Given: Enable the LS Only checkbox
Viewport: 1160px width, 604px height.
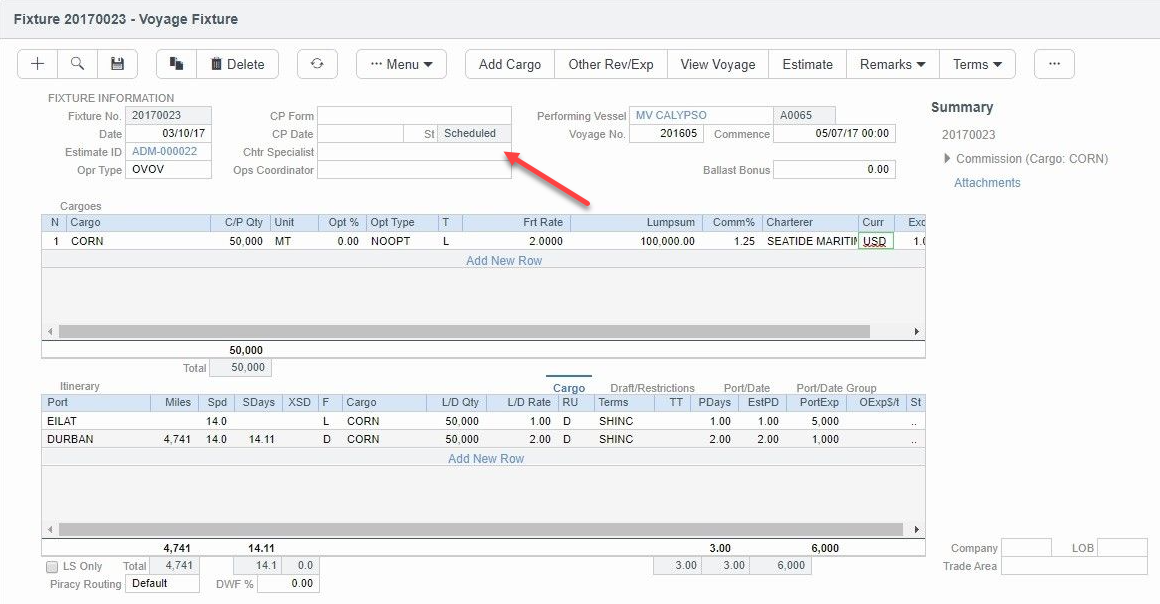Looking at the screenshot, I should pos(52,567).
